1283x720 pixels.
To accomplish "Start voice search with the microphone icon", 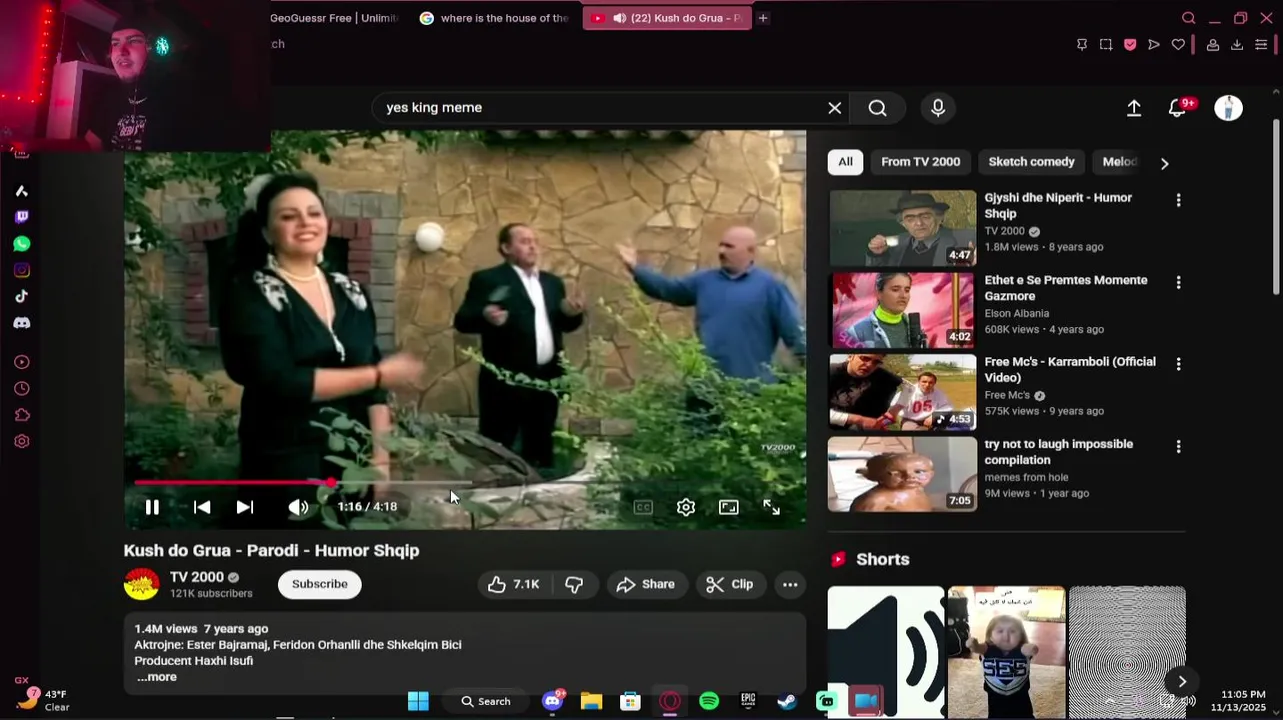I will [938, 108].
